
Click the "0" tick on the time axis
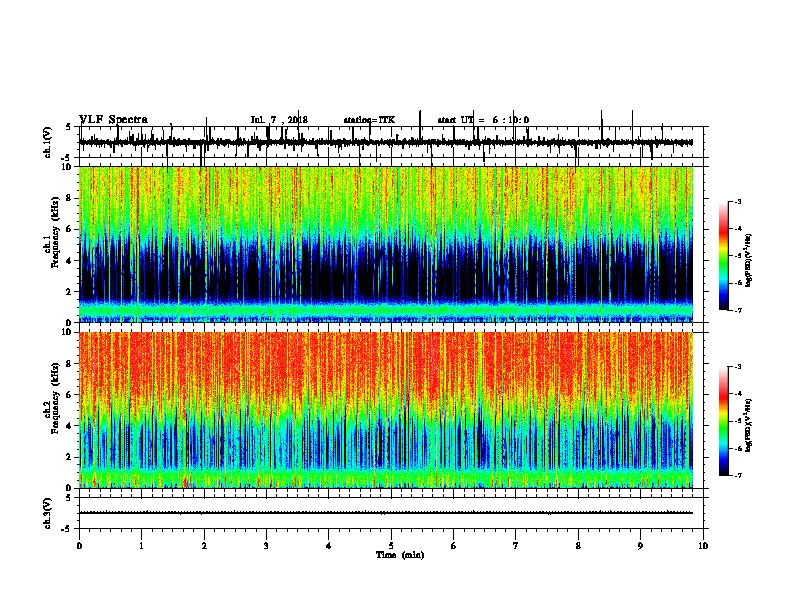79,546
